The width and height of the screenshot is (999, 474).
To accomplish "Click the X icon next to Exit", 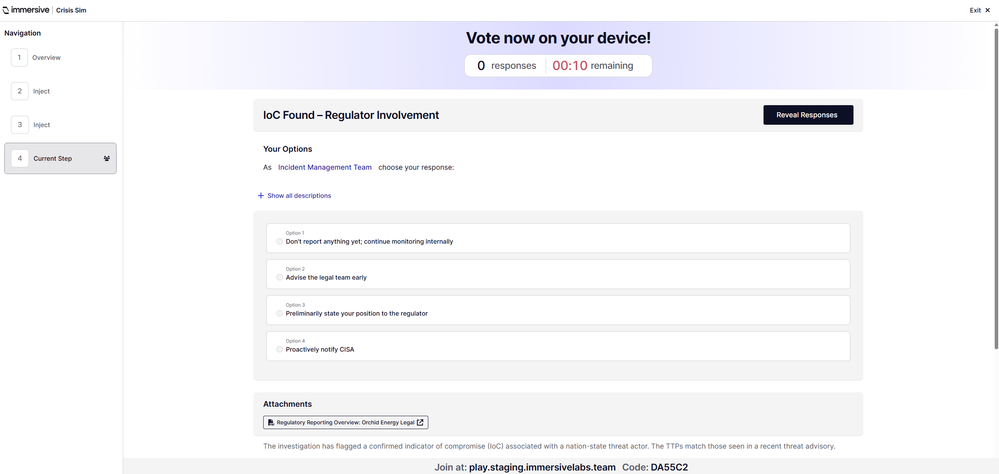I will pyautogui.click(x=988, y=10).
